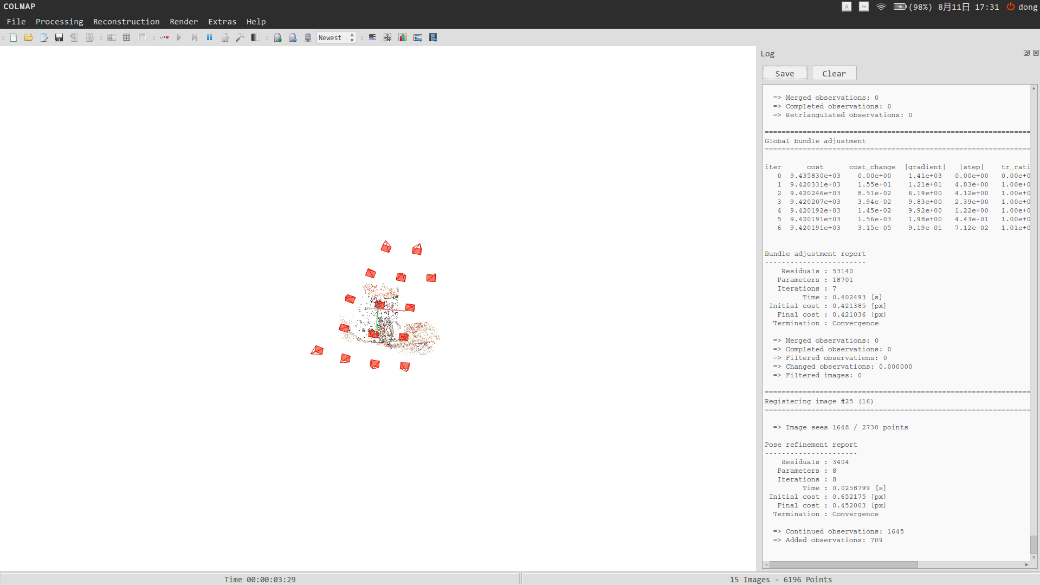
Task: Open the Newest model selector dropdown
Action: pyautogui.click(x=336, y=38)
